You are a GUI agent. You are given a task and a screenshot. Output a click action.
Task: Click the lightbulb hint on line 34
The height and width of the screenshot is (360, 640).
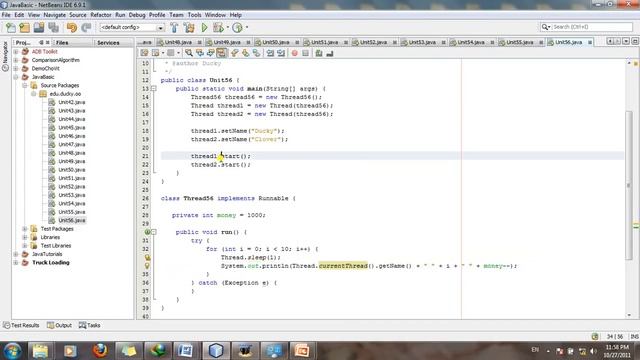coord(147,266)
